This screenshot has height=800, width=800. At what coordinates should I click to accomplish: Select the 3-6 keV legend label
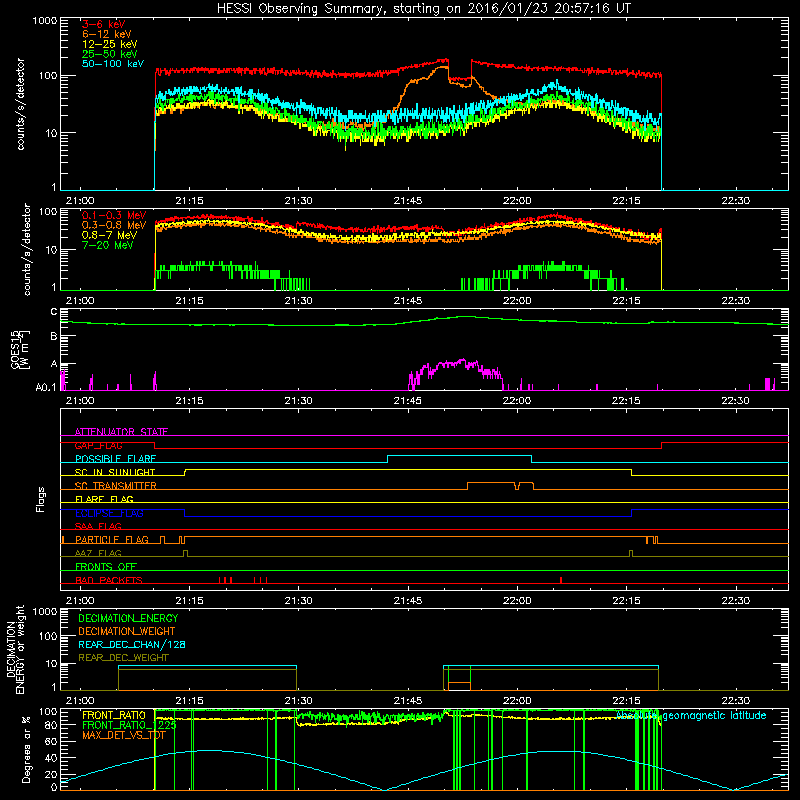[x=103, y=24]
